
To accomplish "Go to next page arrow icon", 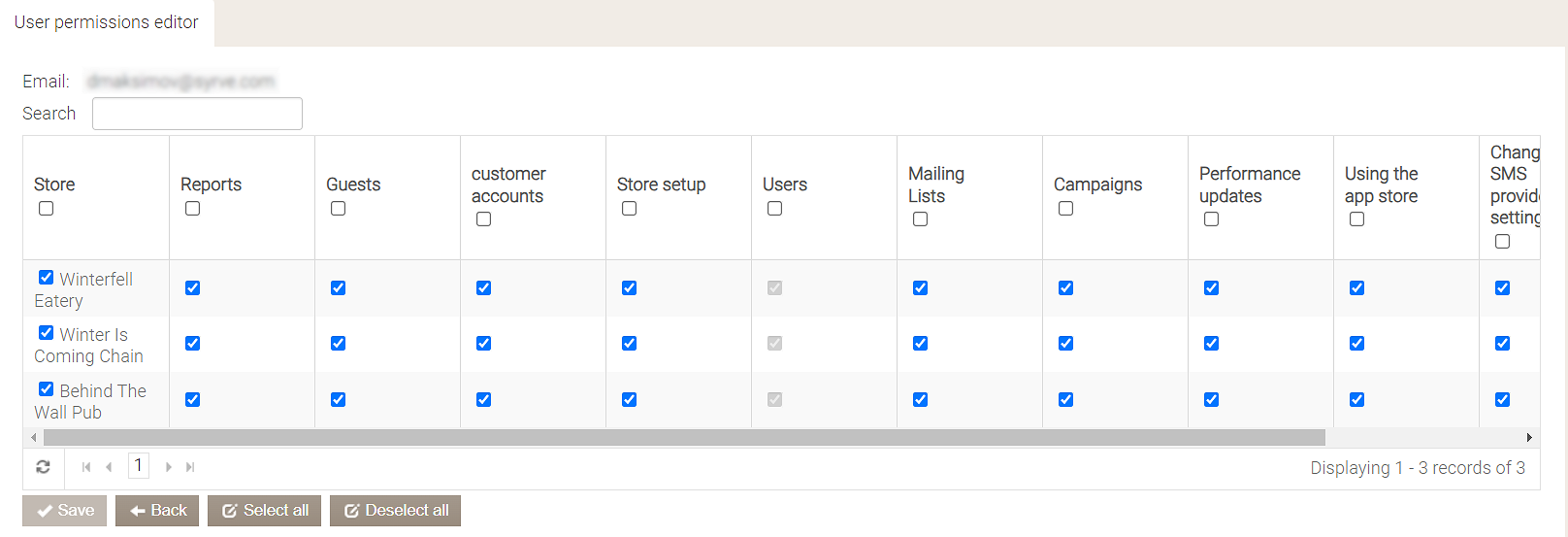I will [x=169, y=467].
